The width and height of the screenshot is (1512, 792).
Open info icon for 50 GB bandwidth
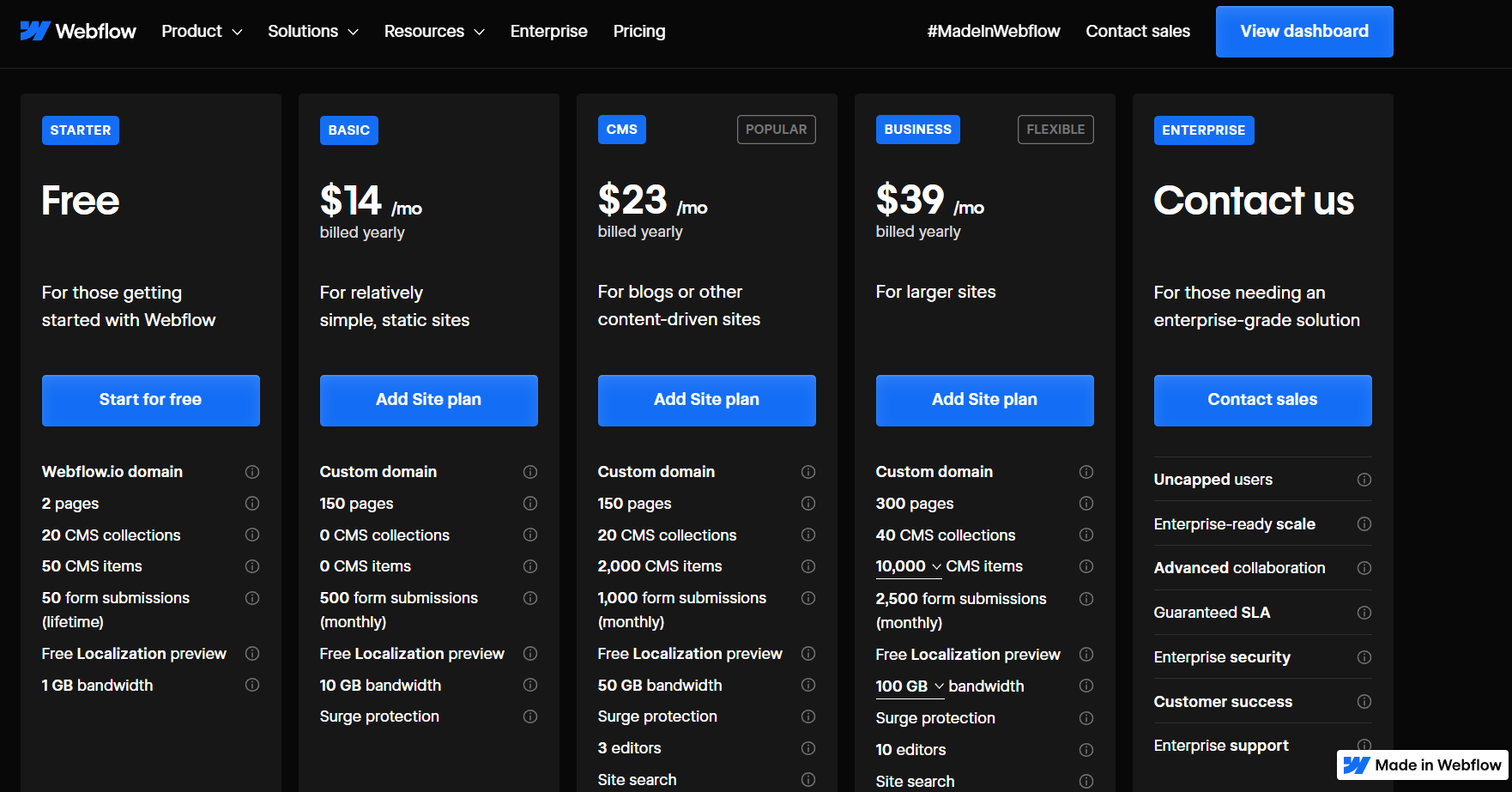[808, 685]
